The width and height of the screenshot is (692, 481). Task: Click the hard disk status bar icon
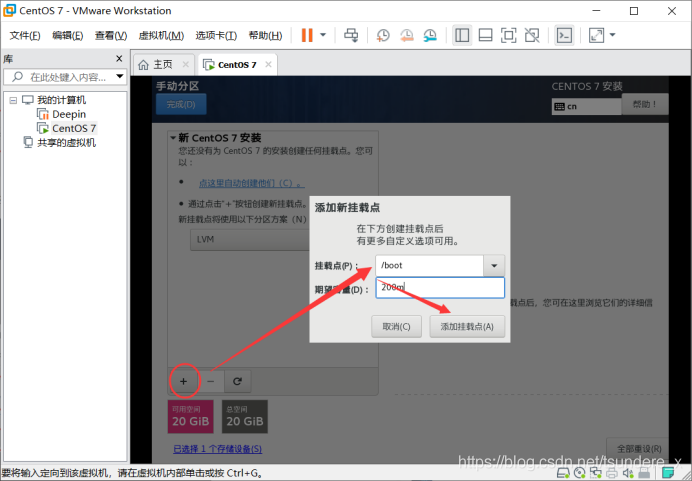pos(563,473)
